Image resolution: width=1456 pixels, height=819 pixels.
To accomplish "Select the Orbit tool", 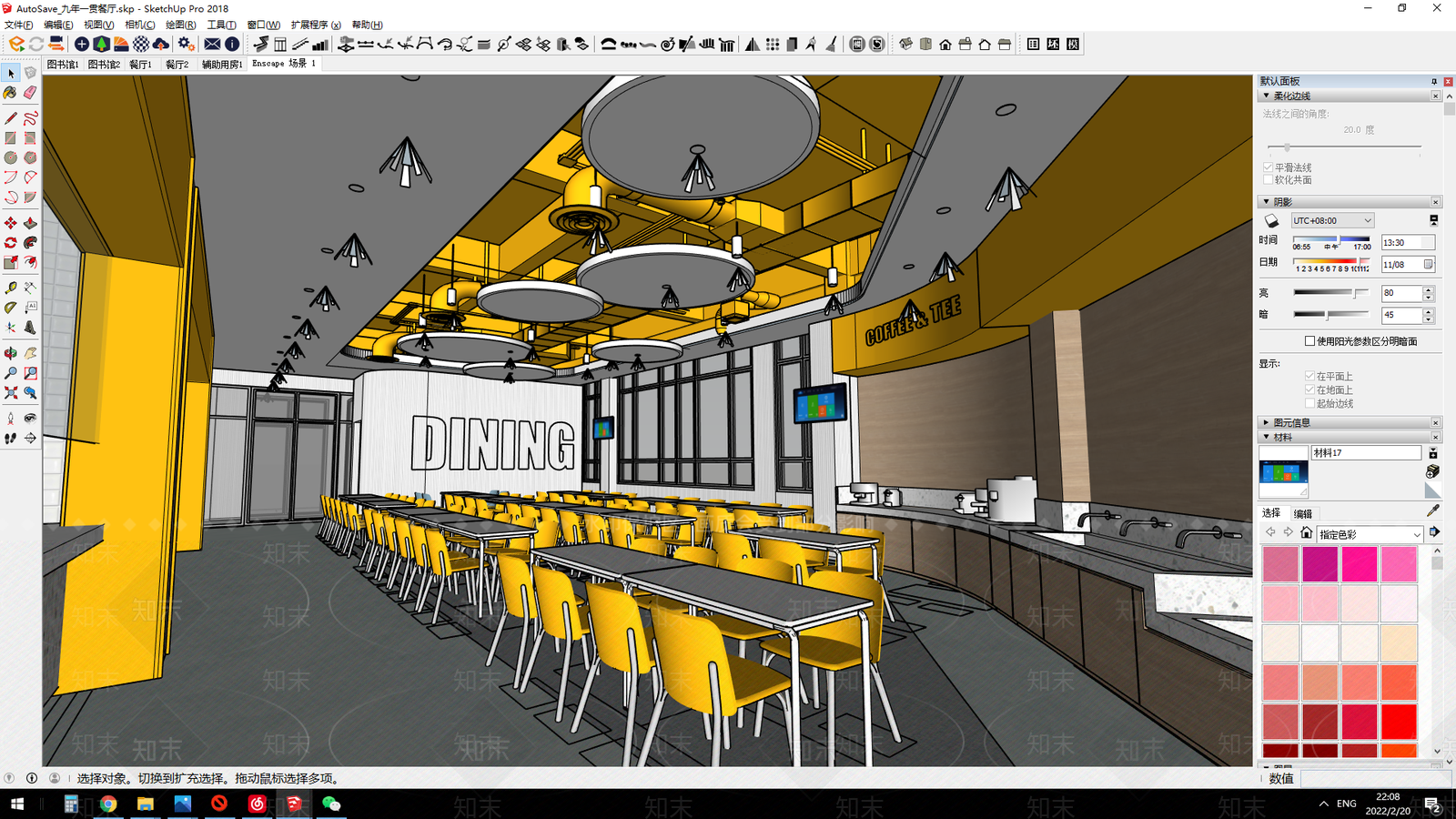I will (x=11, y=353).
